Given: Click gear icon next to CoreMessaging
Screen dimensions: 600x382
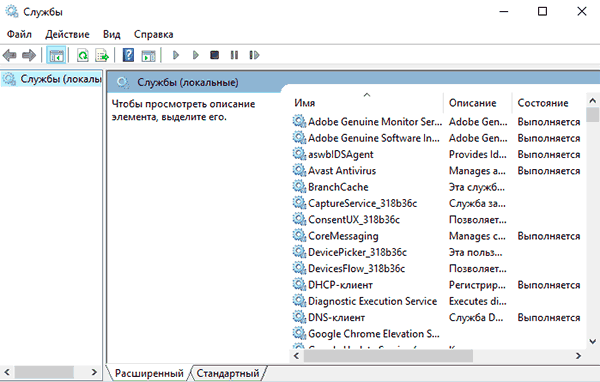Looking at the screenshot, I should point(299,236).
